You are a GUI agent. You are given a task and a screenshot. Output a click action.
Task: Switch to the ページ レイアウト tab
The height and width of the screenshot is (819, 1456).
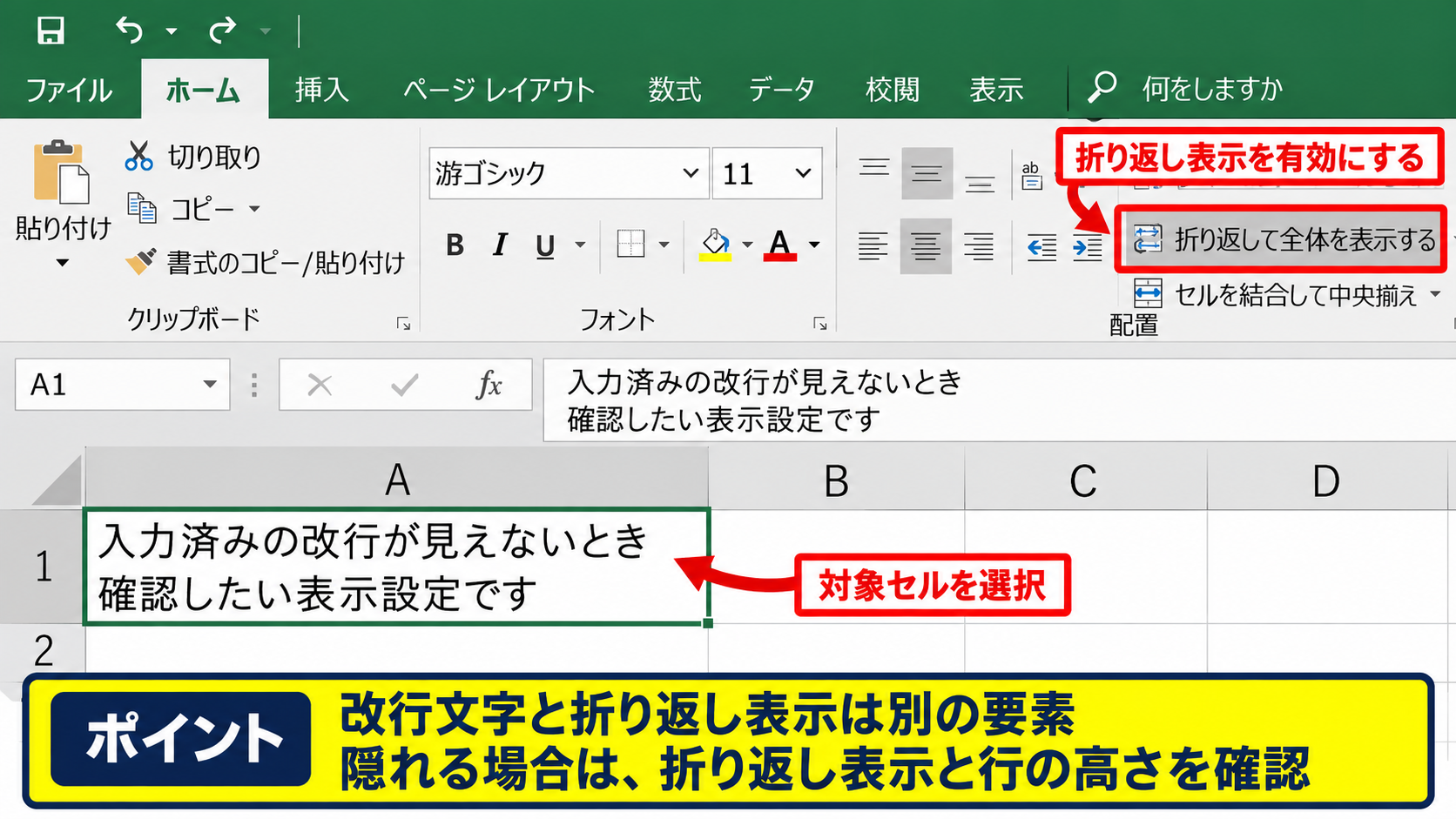coord(499,89)
